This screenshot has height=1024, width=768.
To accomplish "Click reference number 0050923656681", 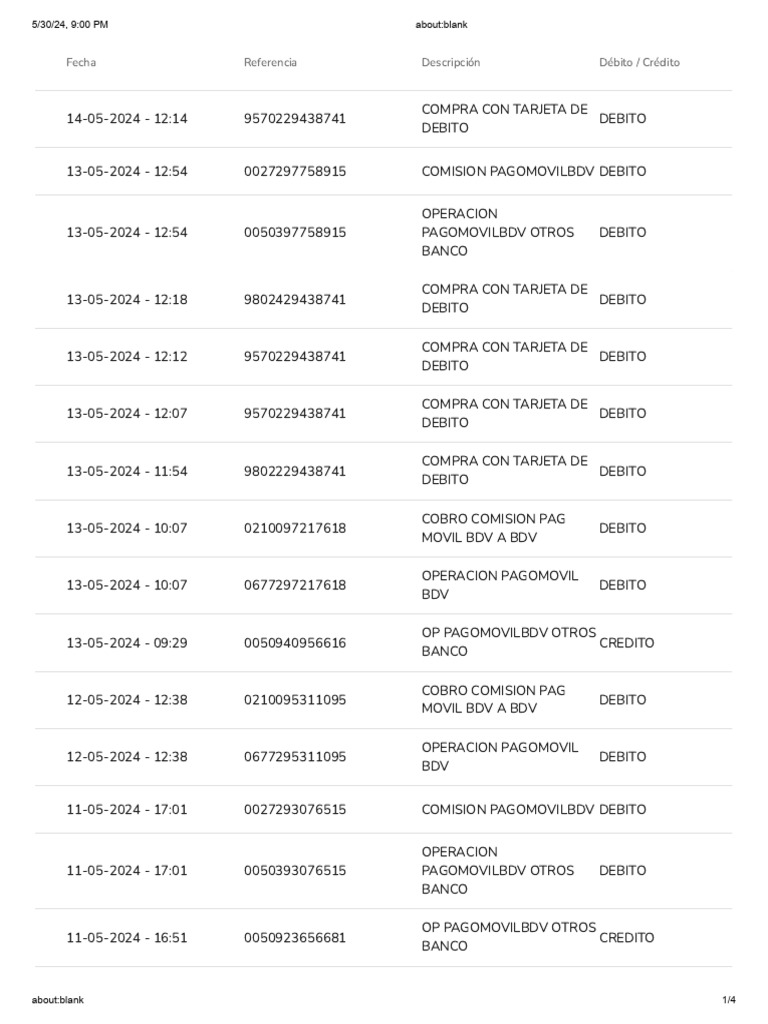I will (295, 938).
